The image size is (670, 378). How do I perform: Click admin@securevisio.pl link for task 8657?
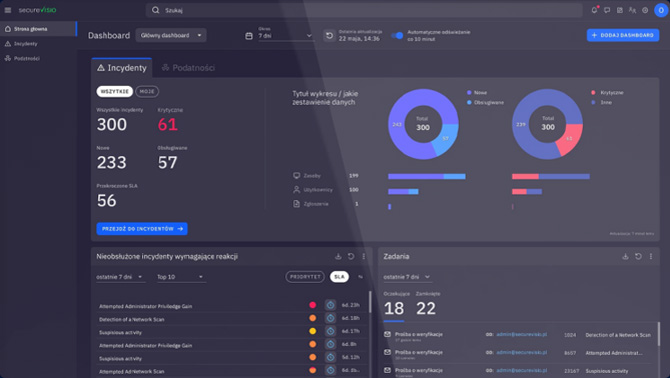tap(521, 352)
